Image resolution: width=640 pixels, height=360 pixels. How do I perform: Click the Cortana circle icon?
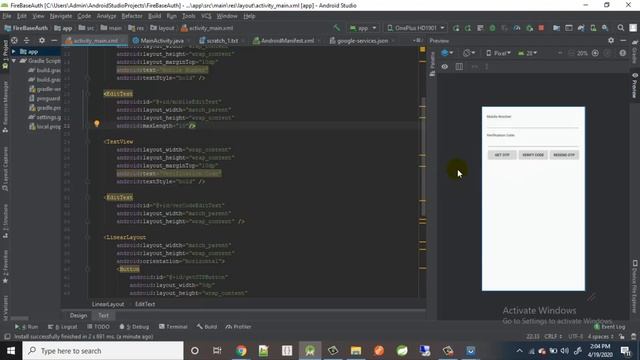pyautogui.click(x=195, y=351)
